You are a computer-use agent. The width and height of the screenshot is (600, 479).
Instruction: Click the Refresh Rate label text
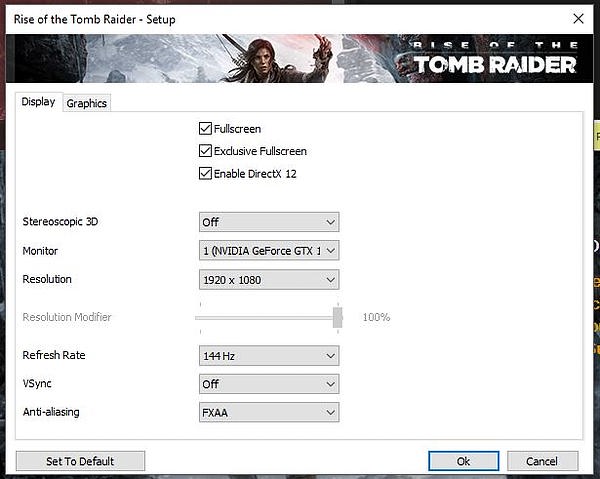[x=54, y=355]
